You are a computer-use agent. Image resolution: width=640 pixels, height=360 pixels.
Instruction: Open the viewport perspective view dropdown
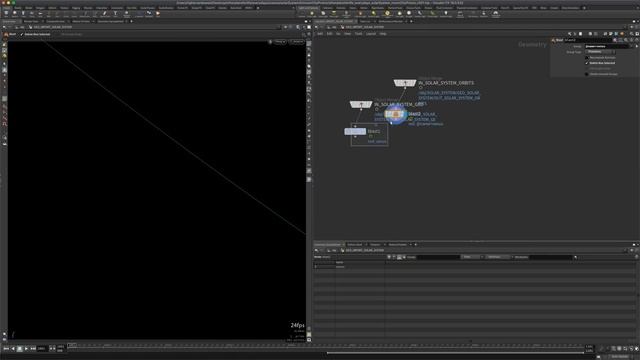280,42
